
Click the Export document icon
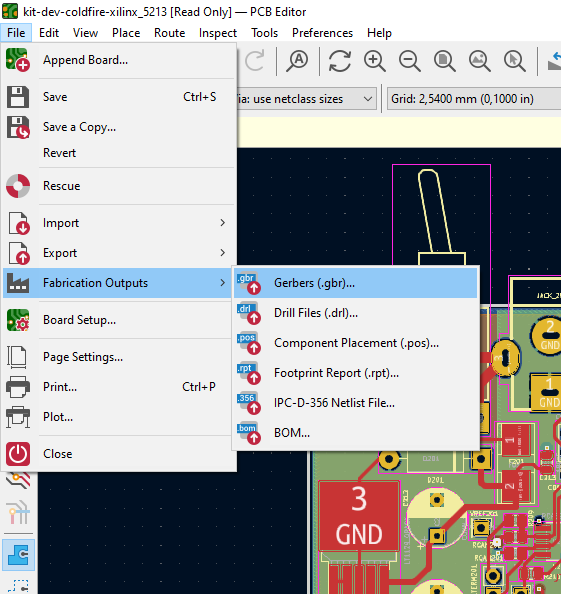click(19, 253)
